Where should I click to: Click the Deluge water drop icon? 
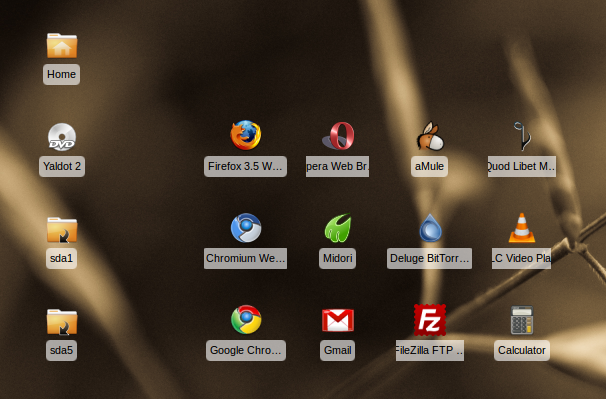point(430,228)
